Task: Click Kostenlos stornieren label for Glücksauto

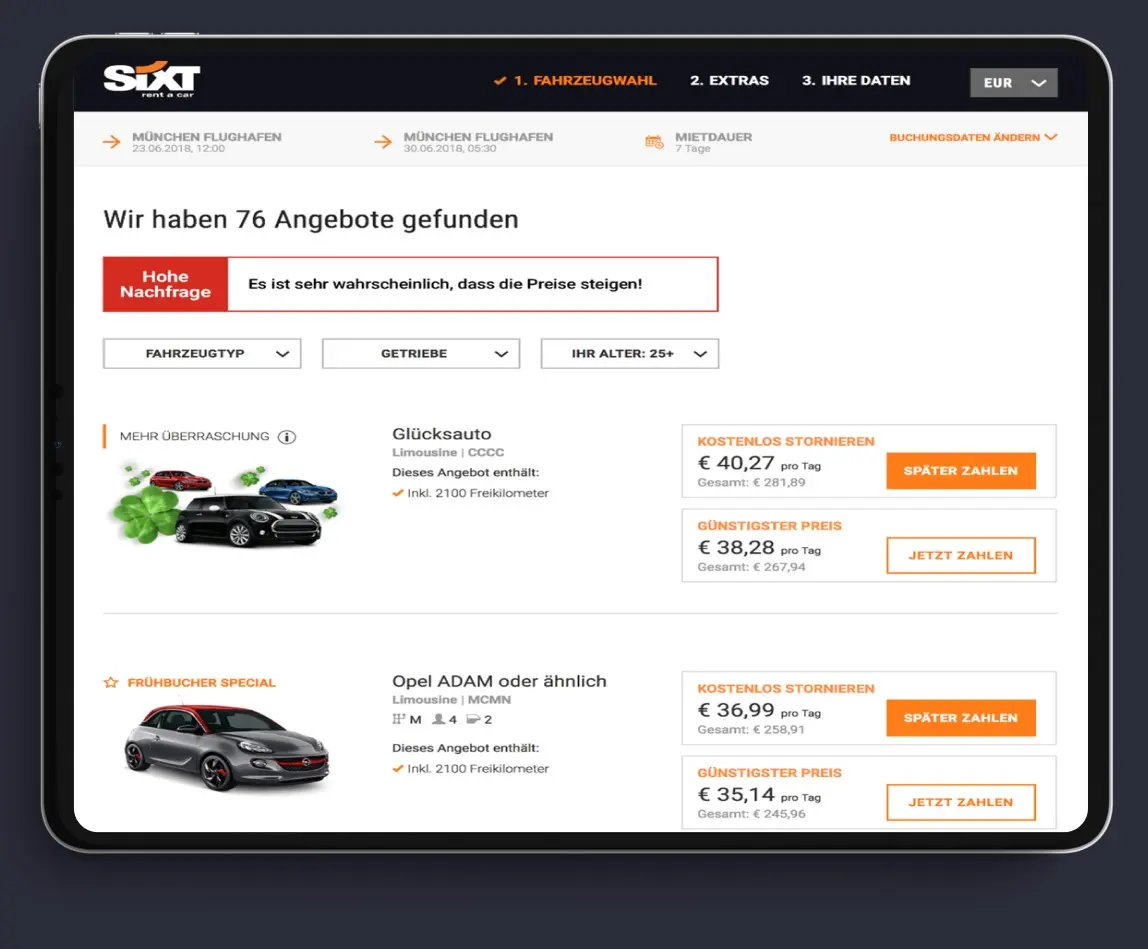Action: point(786,442)
